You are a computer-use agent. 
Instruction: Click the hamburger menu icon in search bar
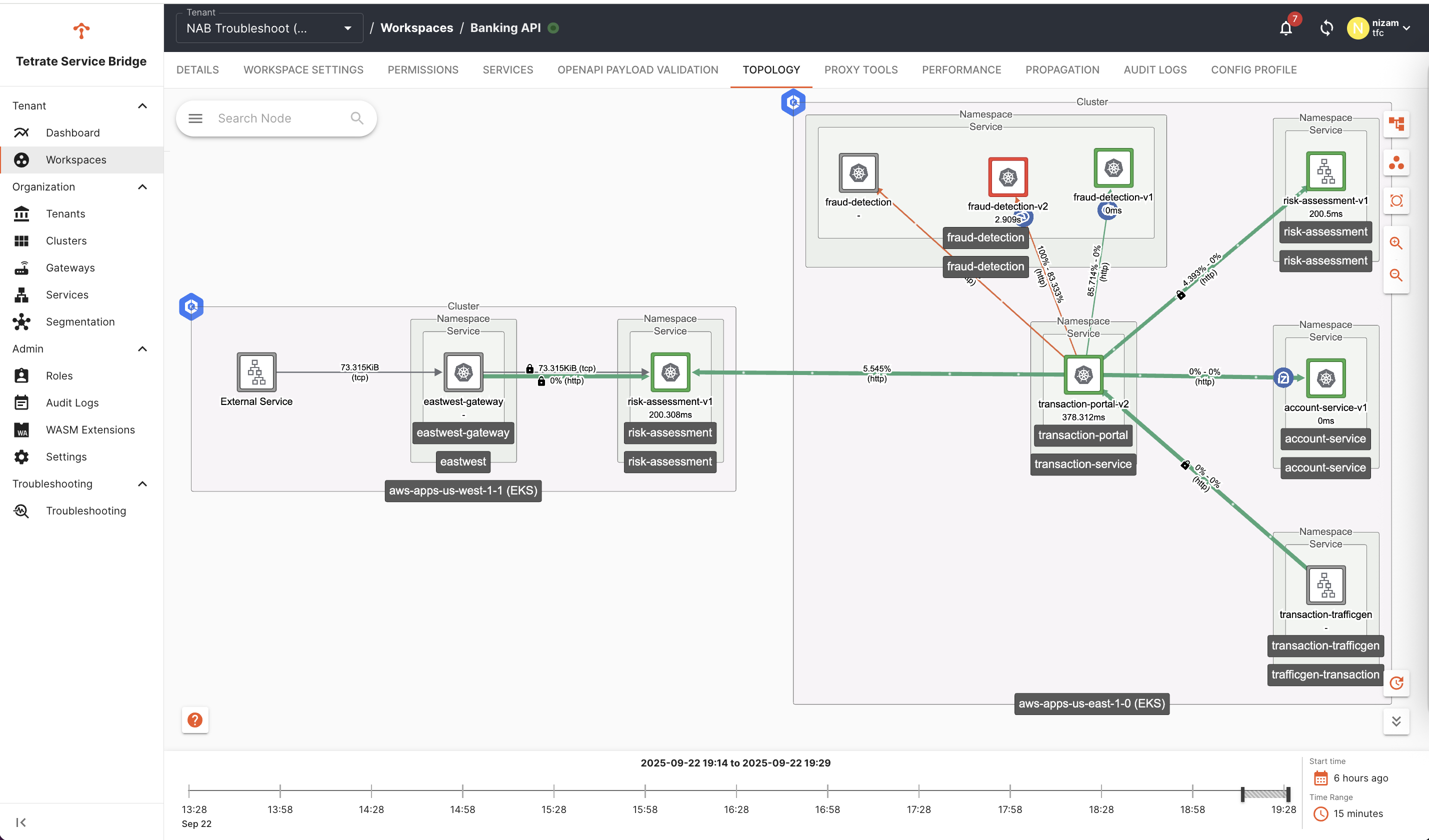click(x=195, y=118)
